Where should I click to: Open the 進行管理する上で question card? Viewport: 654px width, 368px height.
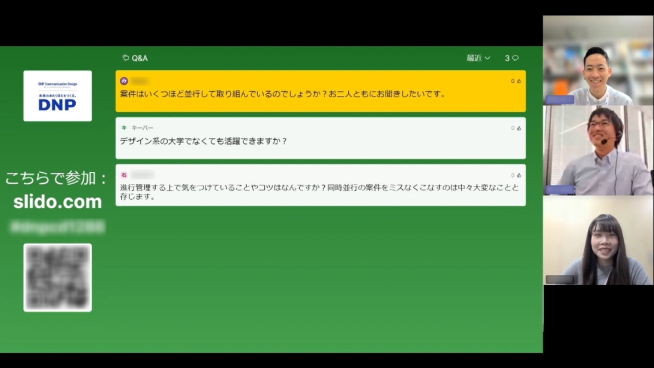[320, 185]
